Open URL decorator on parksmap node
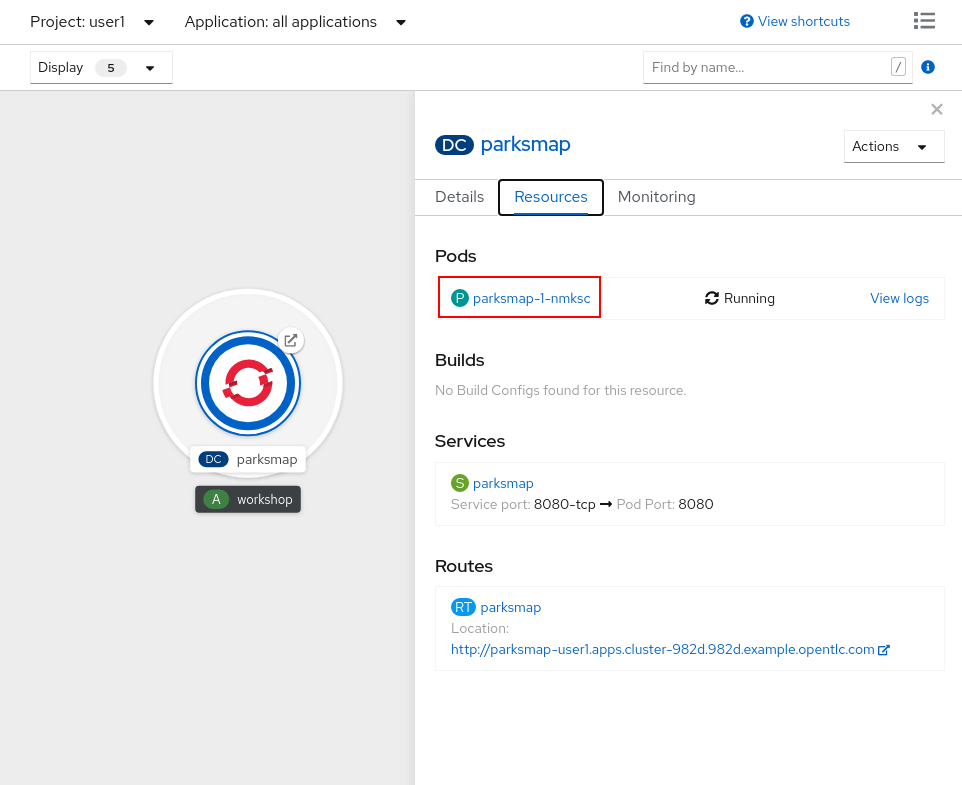The width and height of the screenshot is (962, 785). (x=291, y=340)
